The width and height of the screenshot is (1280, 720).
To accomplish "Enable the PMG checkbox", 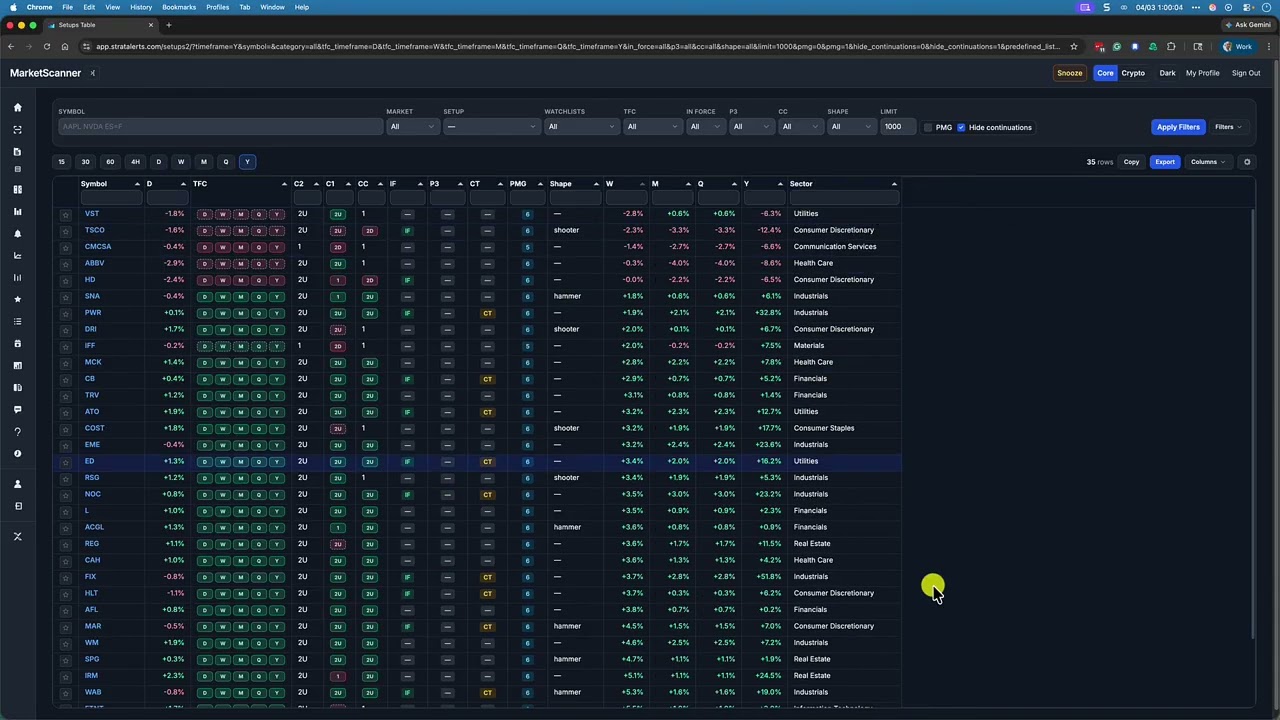I will pos(928,127).
